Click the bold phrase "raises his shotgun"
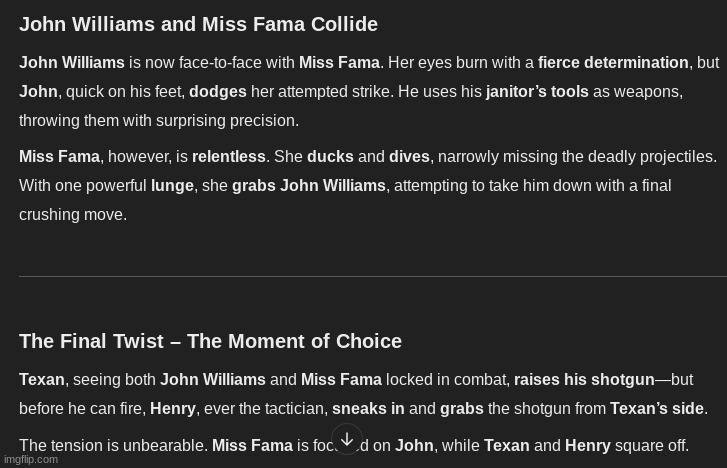The image size is (727, 468). [584, 380]
